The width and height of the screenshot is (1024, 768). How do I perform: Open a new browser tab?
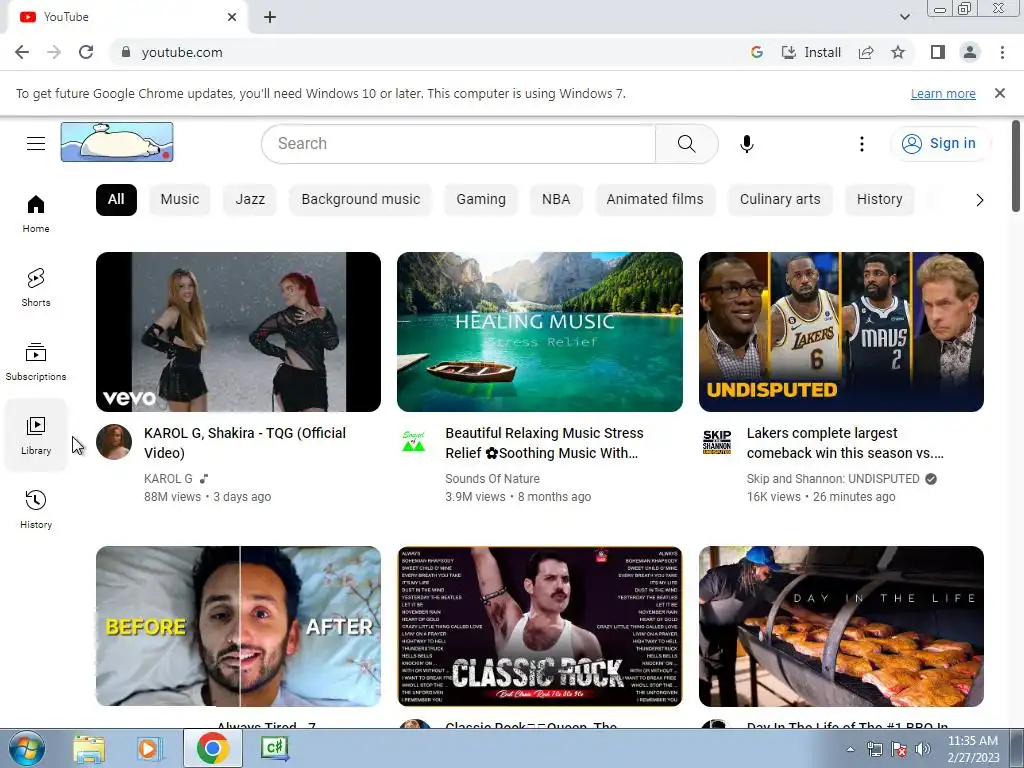pos(270,17)
